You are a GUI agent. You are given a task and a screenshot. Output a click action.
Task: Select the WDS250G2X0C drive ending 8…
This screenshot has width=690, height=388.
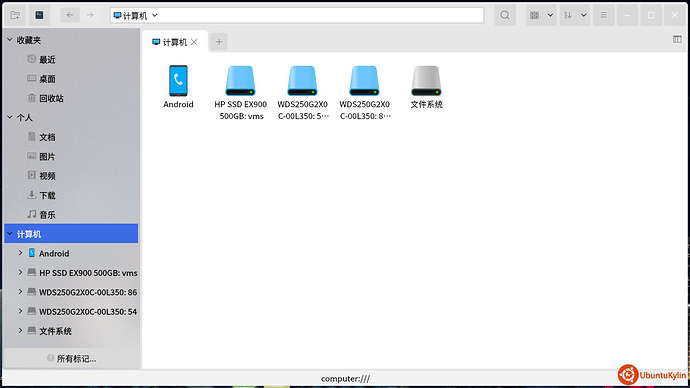pyautogui.click(x=364, y=81)
